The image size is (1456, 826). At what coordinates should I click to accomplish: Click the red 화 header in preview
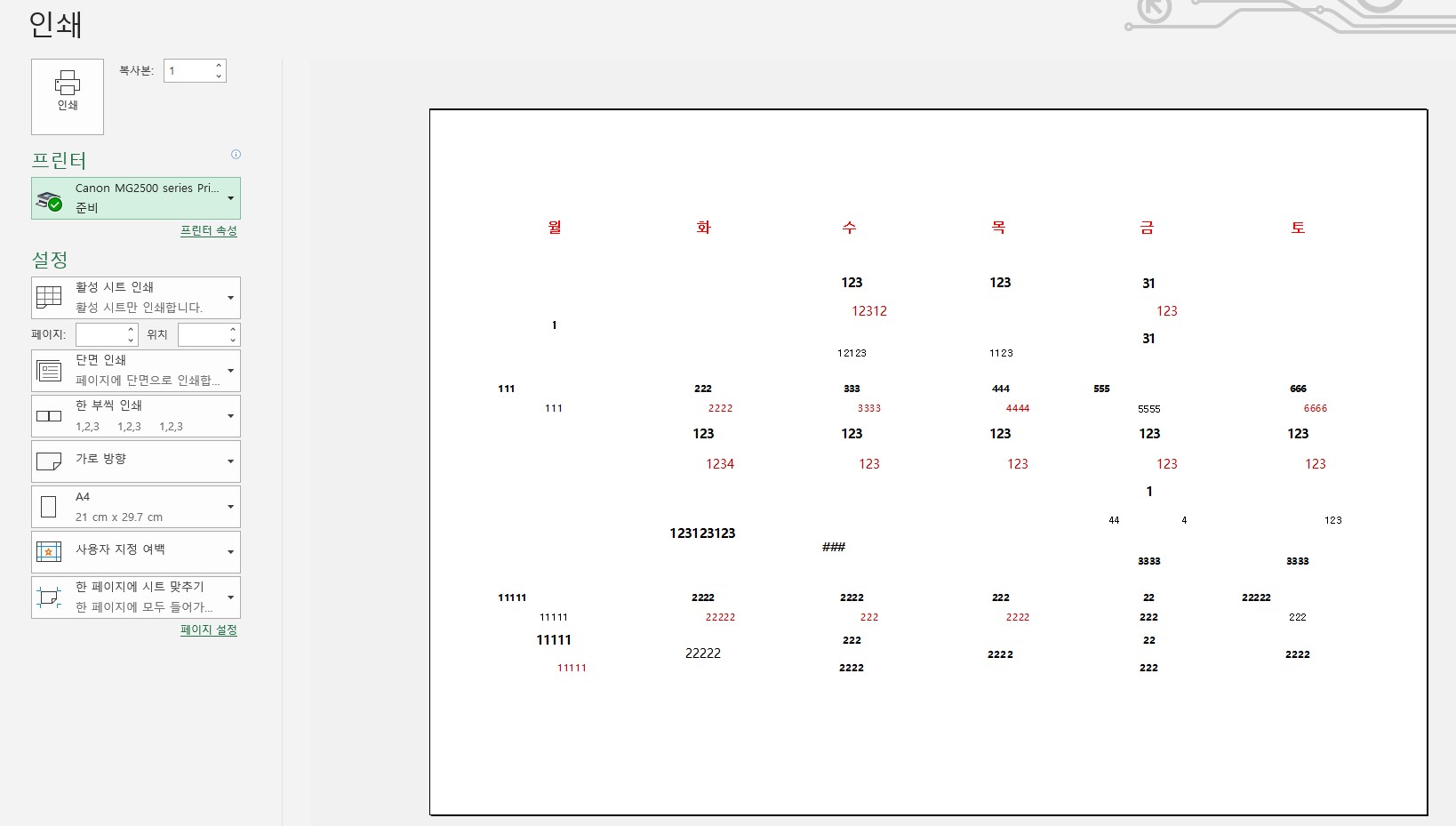pos(704,228)
